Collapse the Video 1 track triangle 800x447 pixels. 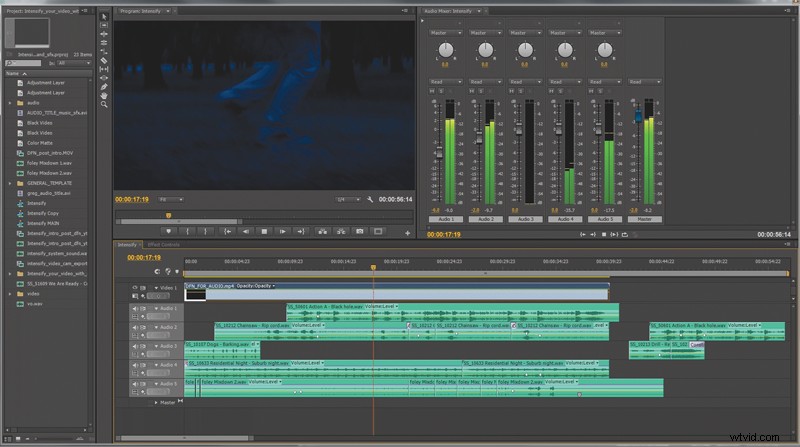(156, 288)
